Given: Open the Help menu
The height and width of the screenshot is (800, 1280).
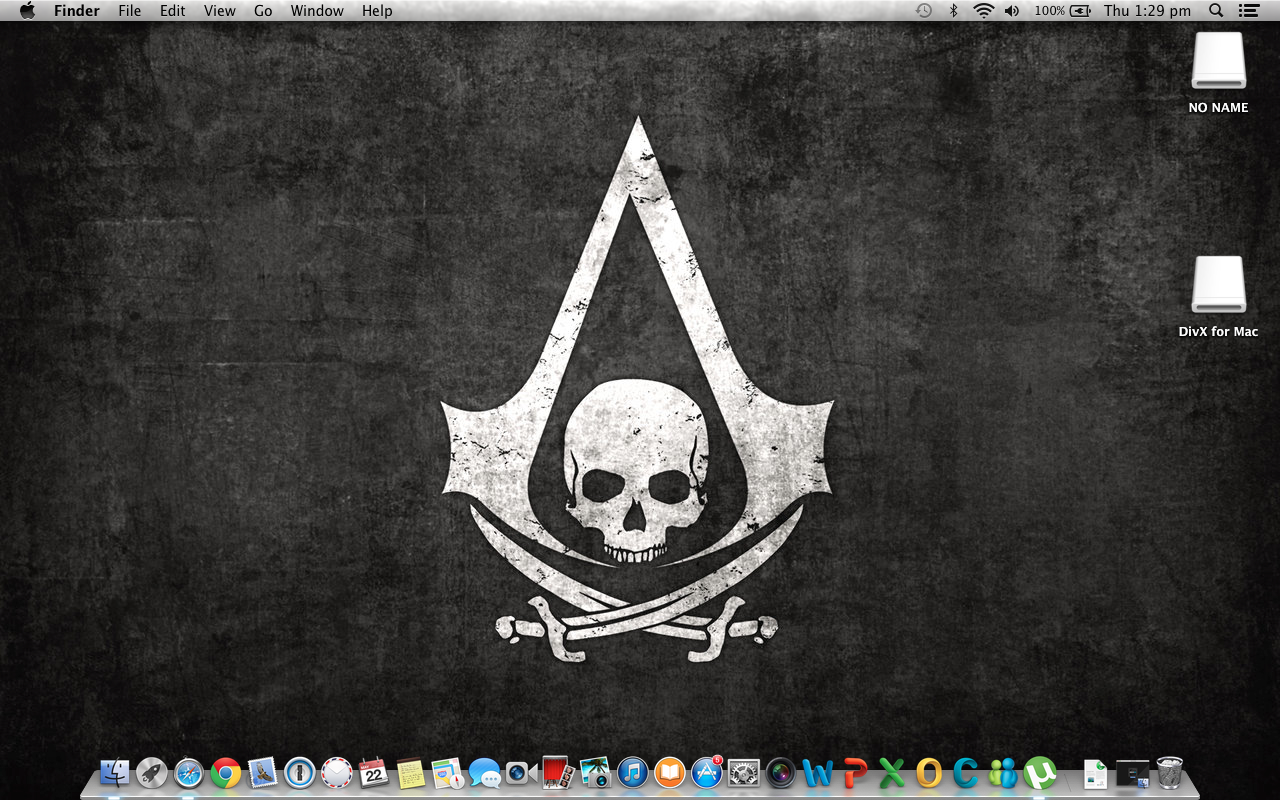Looking at the screenshot, I should 377,11.
